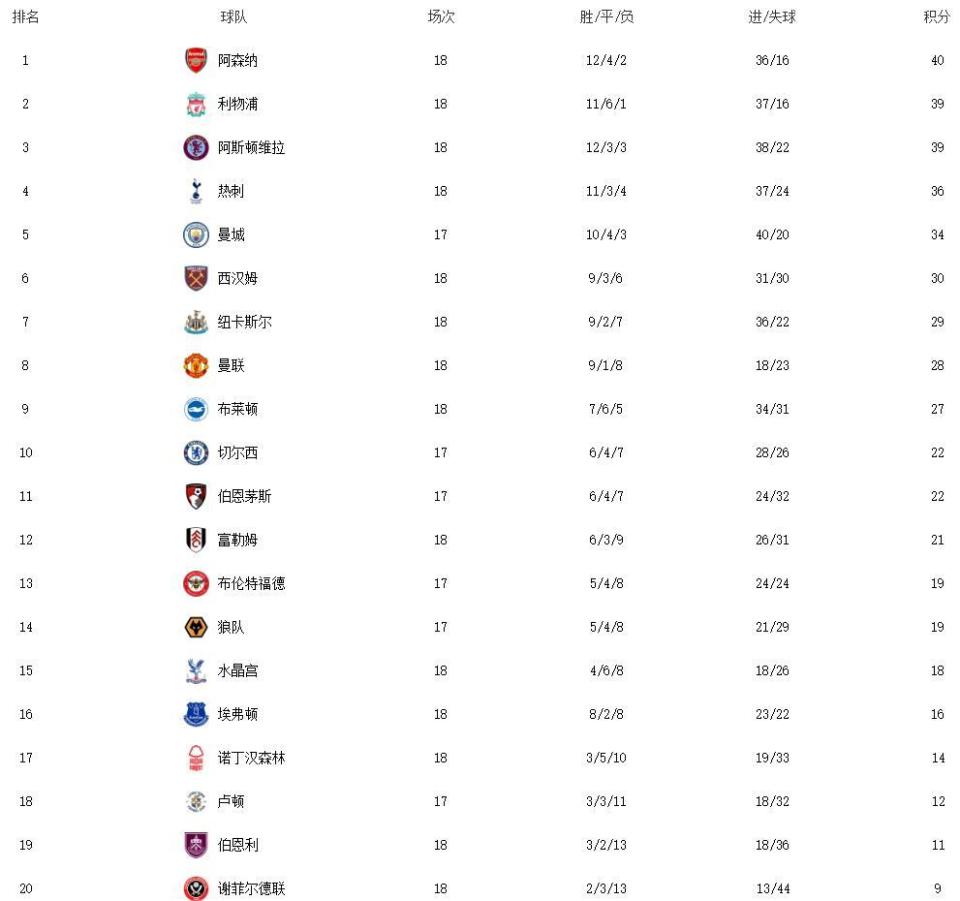960x901 pixels.
Task: Click the Chelsea club crest icon
Action: click(x=196, y=452)
